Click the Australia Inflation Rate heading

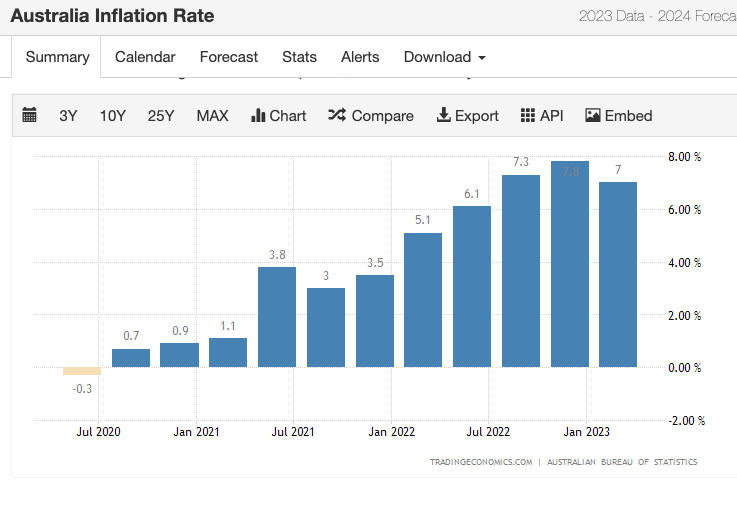[112, 16]
